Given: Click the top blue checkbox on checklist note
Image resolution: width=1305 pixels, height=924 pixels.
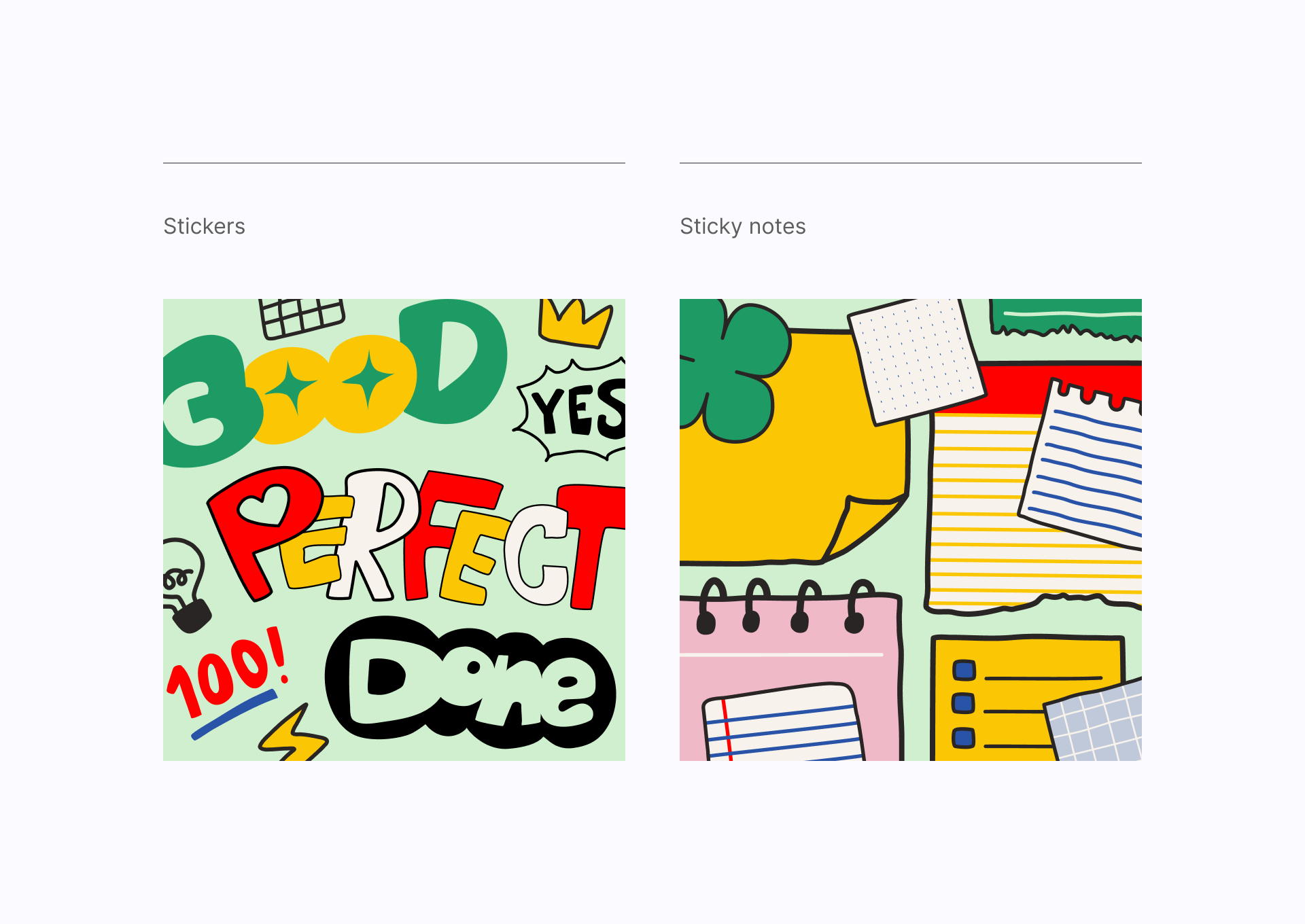Looking at the screenshot, I should tap(964, 671).
